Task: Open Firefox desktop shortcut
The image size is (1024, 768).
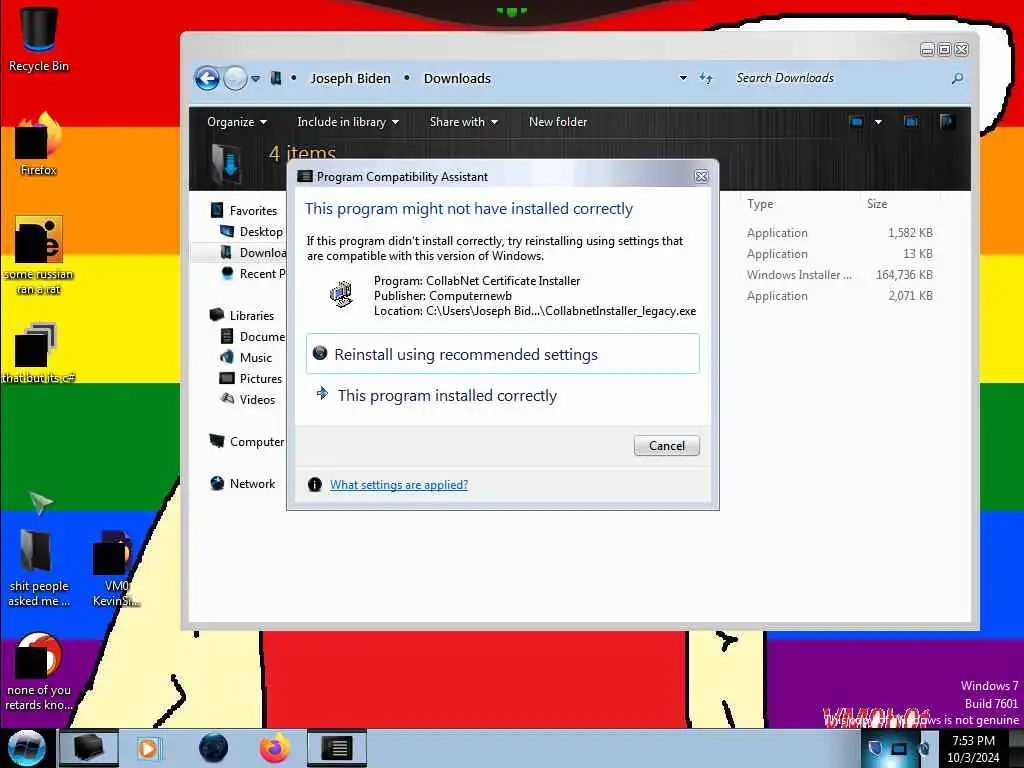Action: point(38,144)
